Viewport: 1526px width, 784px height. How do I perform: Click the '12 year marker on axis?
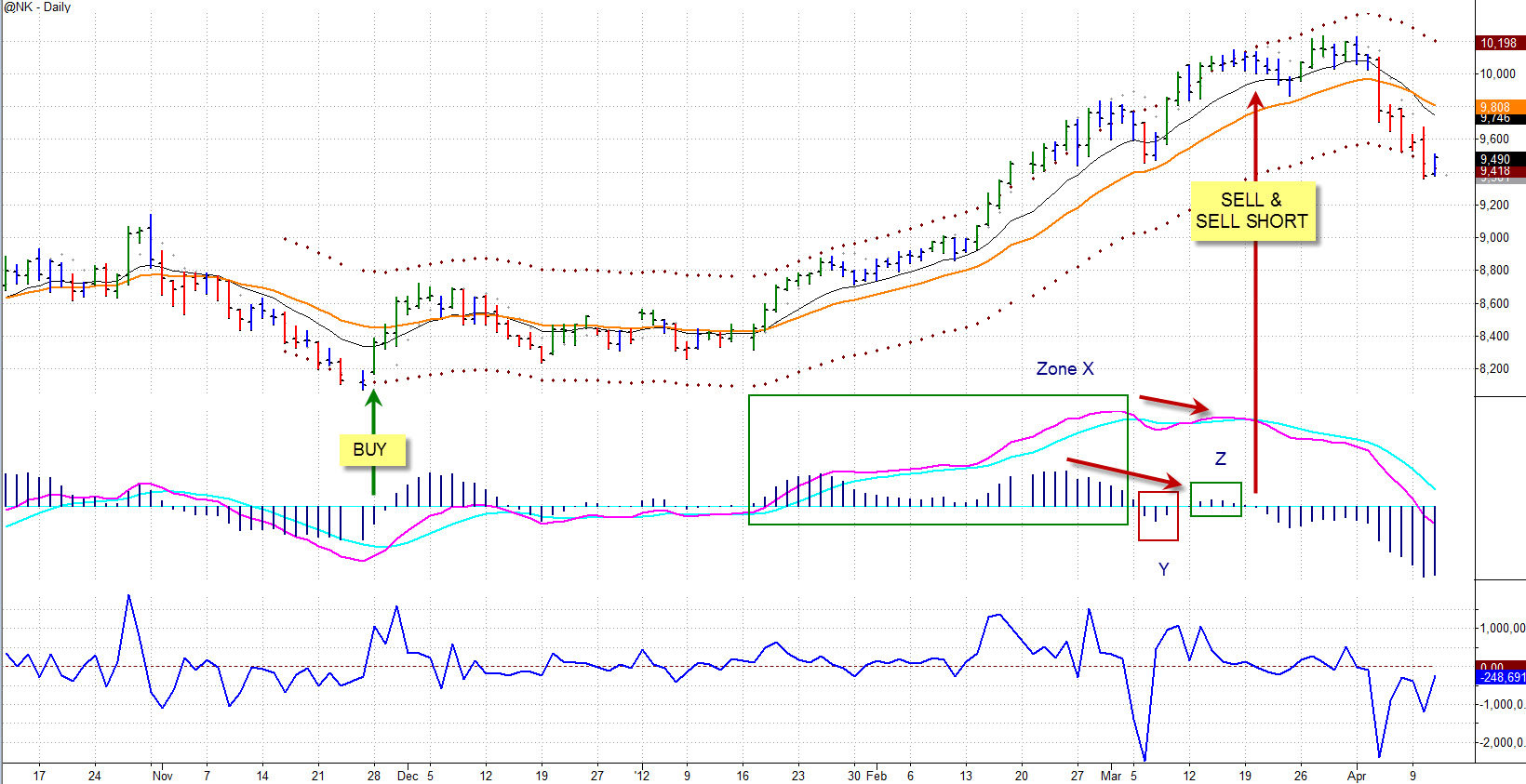tap(640, 775)
